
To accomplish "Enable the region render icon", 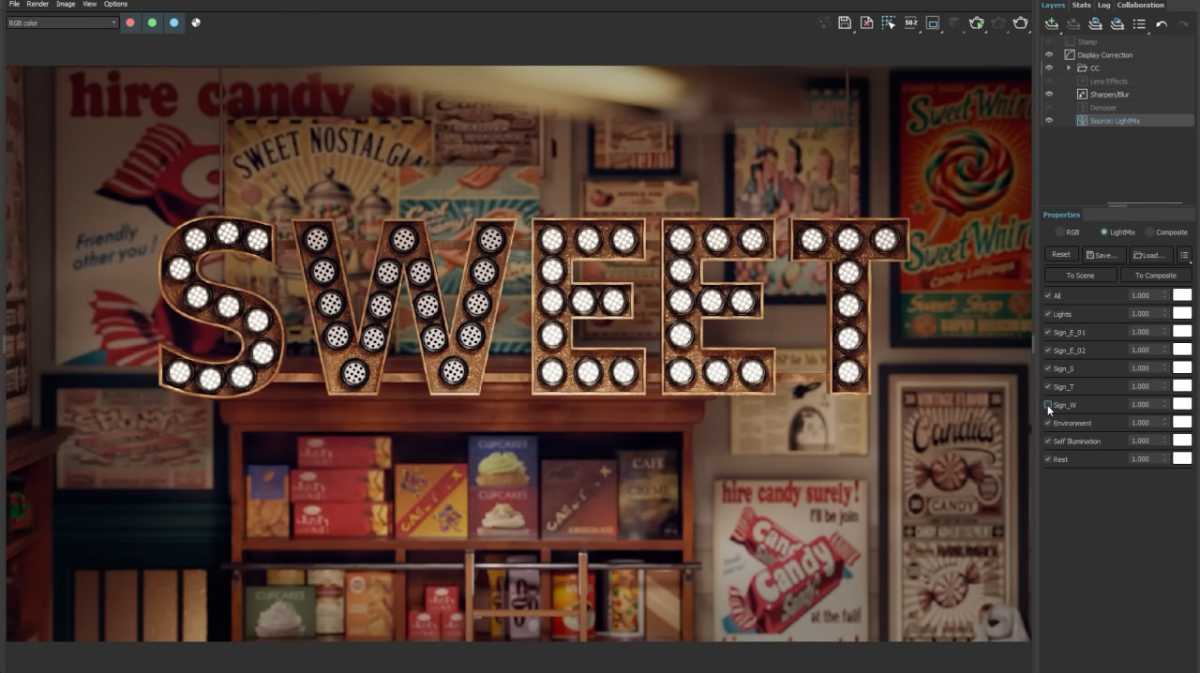I will click(x=933, y=22).
